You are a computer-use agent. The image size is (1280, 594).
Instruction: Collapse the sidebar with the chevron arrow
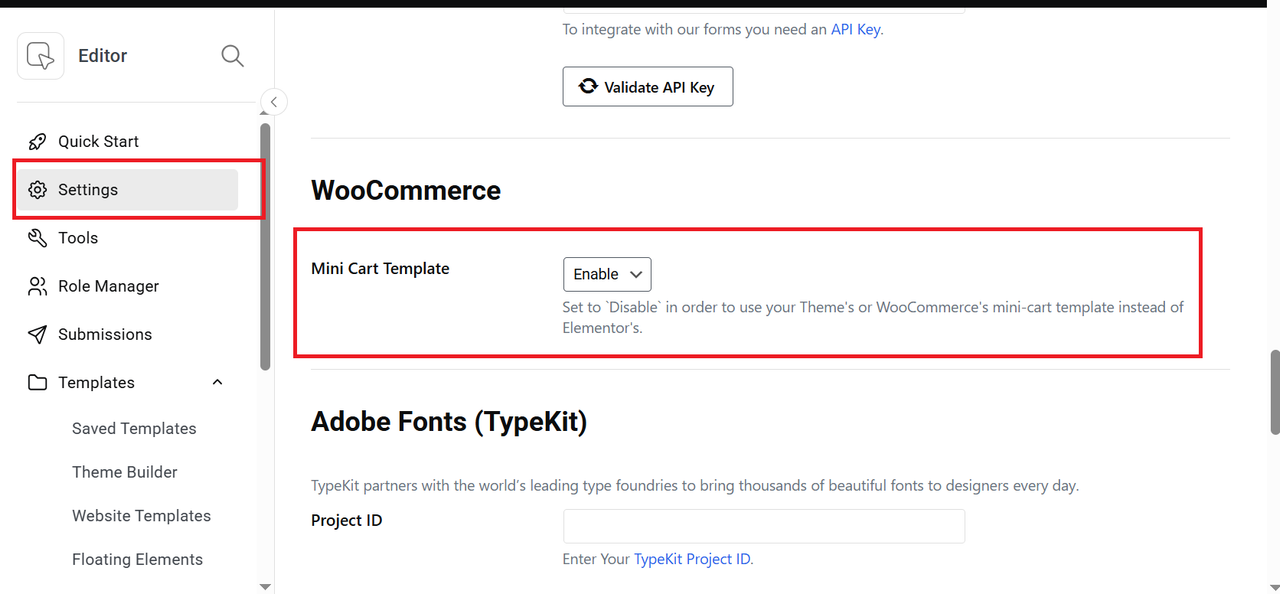pyautogui.click(x=273, y=102)
